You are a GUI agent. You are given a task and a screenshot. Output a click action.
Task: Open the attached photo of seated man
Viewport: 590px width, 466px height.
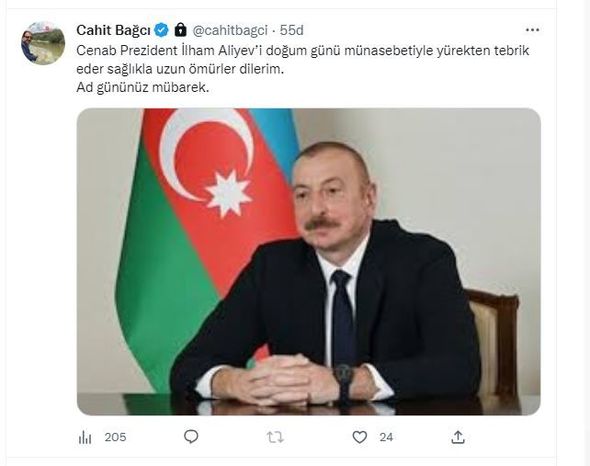tap(309, 262)
